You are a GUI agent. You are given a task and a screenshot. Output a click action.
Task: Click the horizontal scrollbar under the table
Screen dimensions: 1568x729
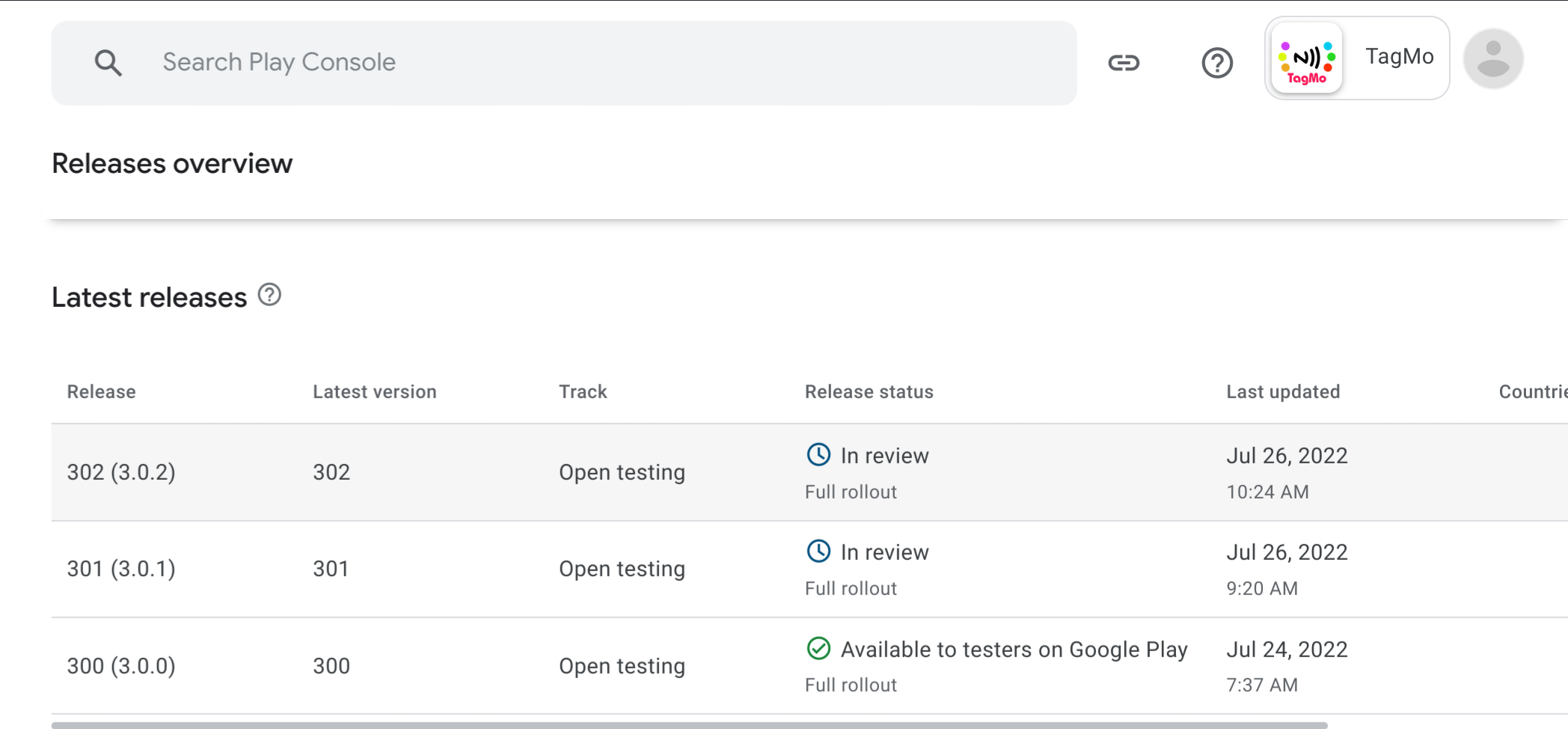coord(688,725)
